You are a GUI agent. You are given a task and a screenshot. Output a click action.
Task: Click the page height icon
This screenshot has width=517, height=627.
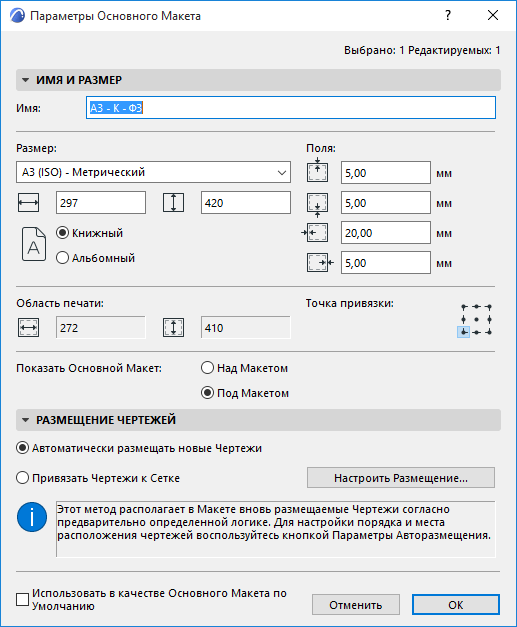(x=174, y=203)
